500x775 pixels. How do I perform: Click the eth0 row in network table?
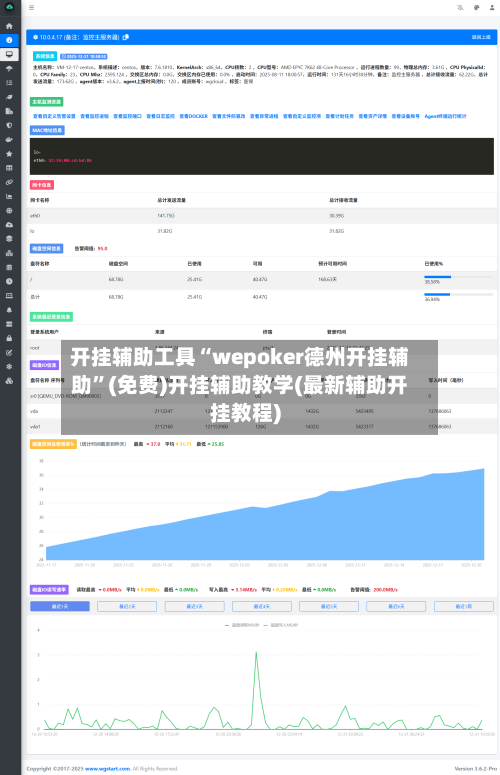[262, 215]
